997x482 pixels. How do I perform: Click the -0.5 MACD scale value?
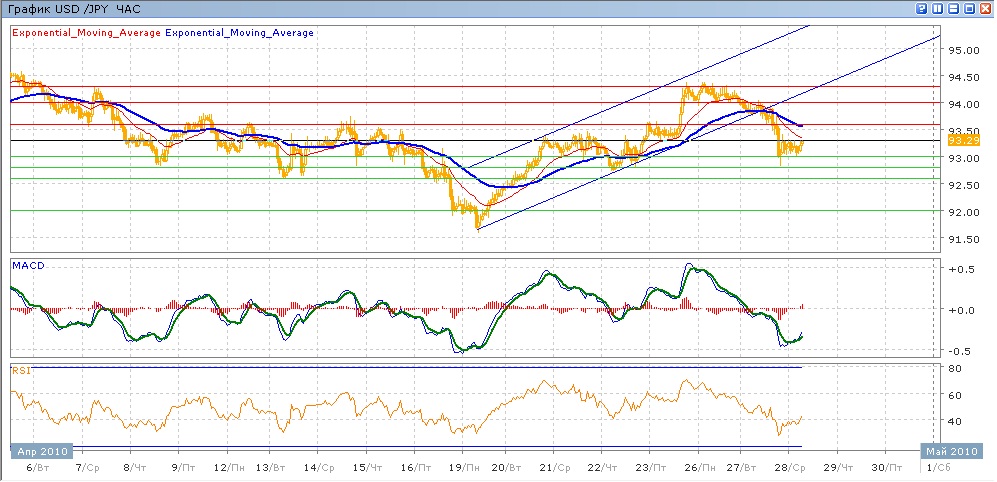point(958,351)
